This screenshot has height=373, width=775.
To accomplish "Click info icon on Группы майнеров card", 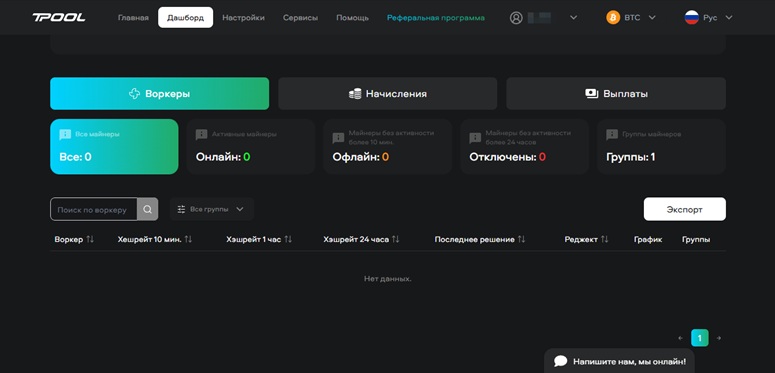I will coord(612,135).
